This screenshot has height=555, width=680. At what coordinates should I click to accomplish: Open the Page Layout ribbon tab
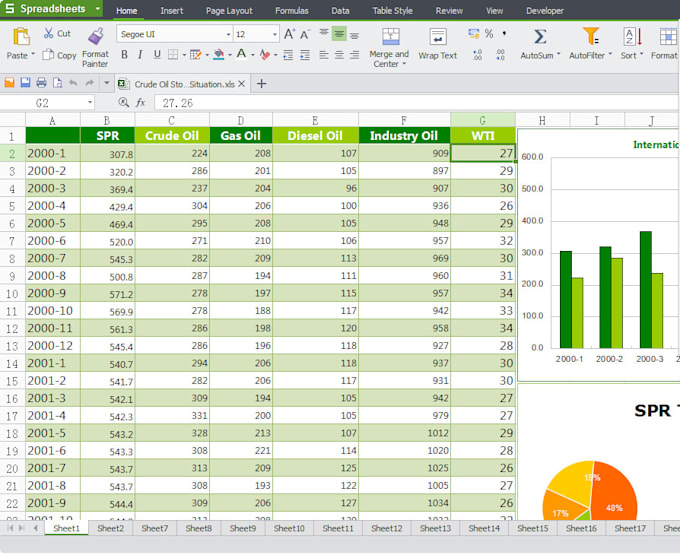229,11
